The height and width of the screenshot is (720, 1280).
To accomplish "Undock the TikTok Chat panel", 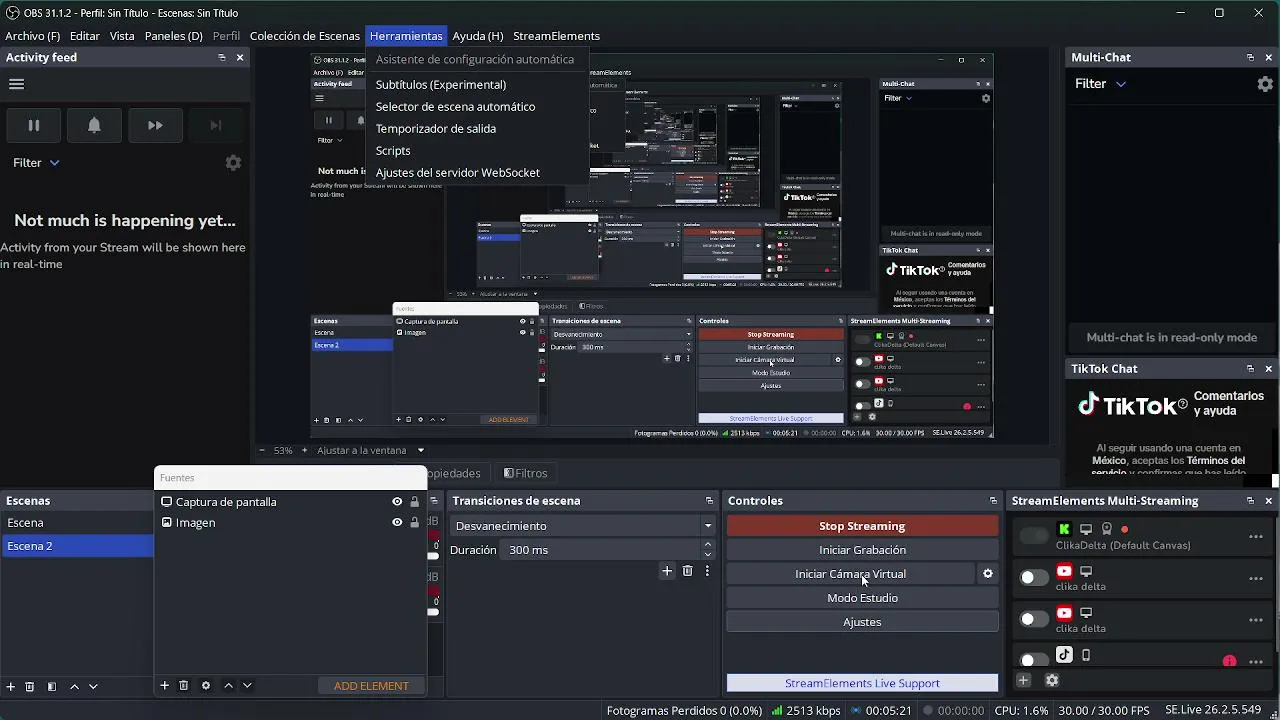I will tap(1250, 369).
